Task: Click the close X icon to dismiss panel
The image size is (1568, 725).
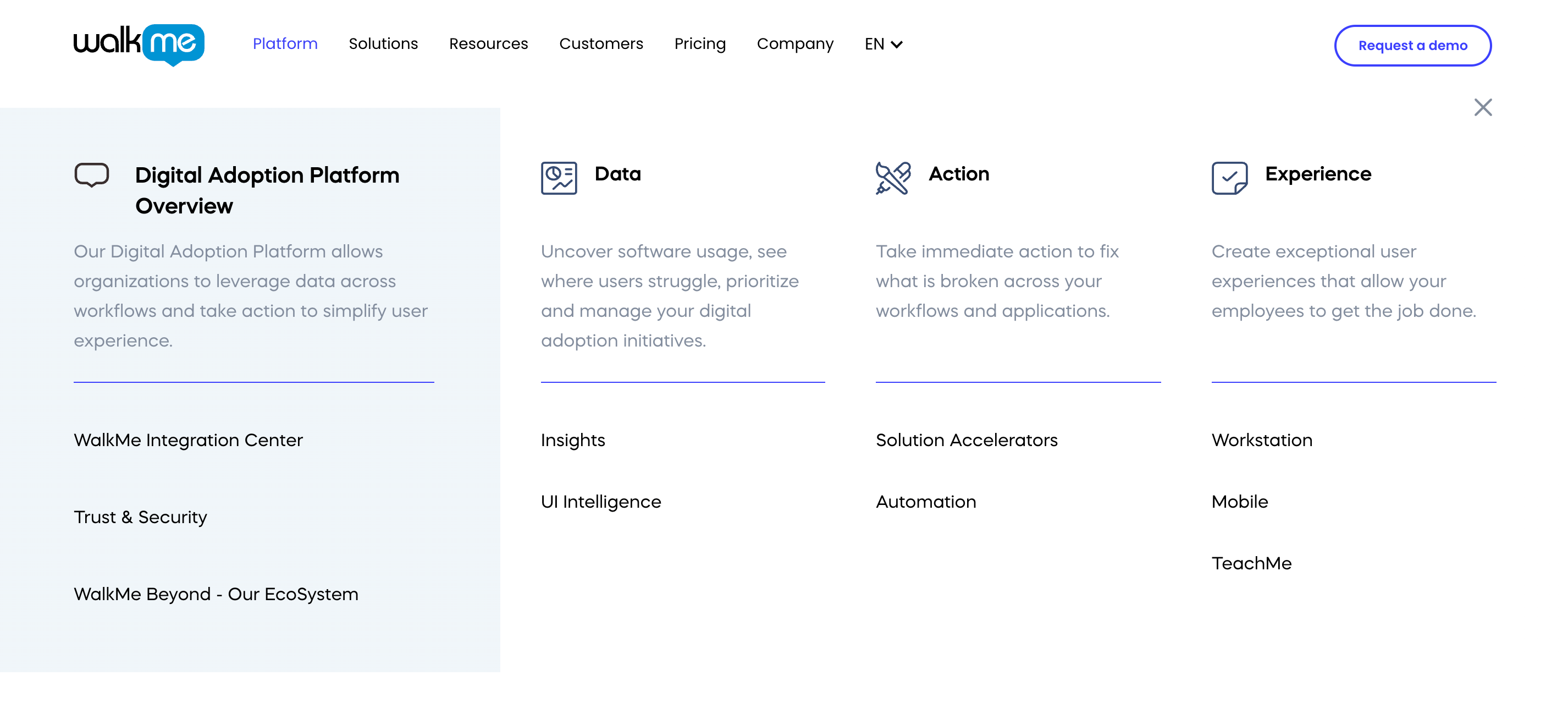Action: (1484, 107)
